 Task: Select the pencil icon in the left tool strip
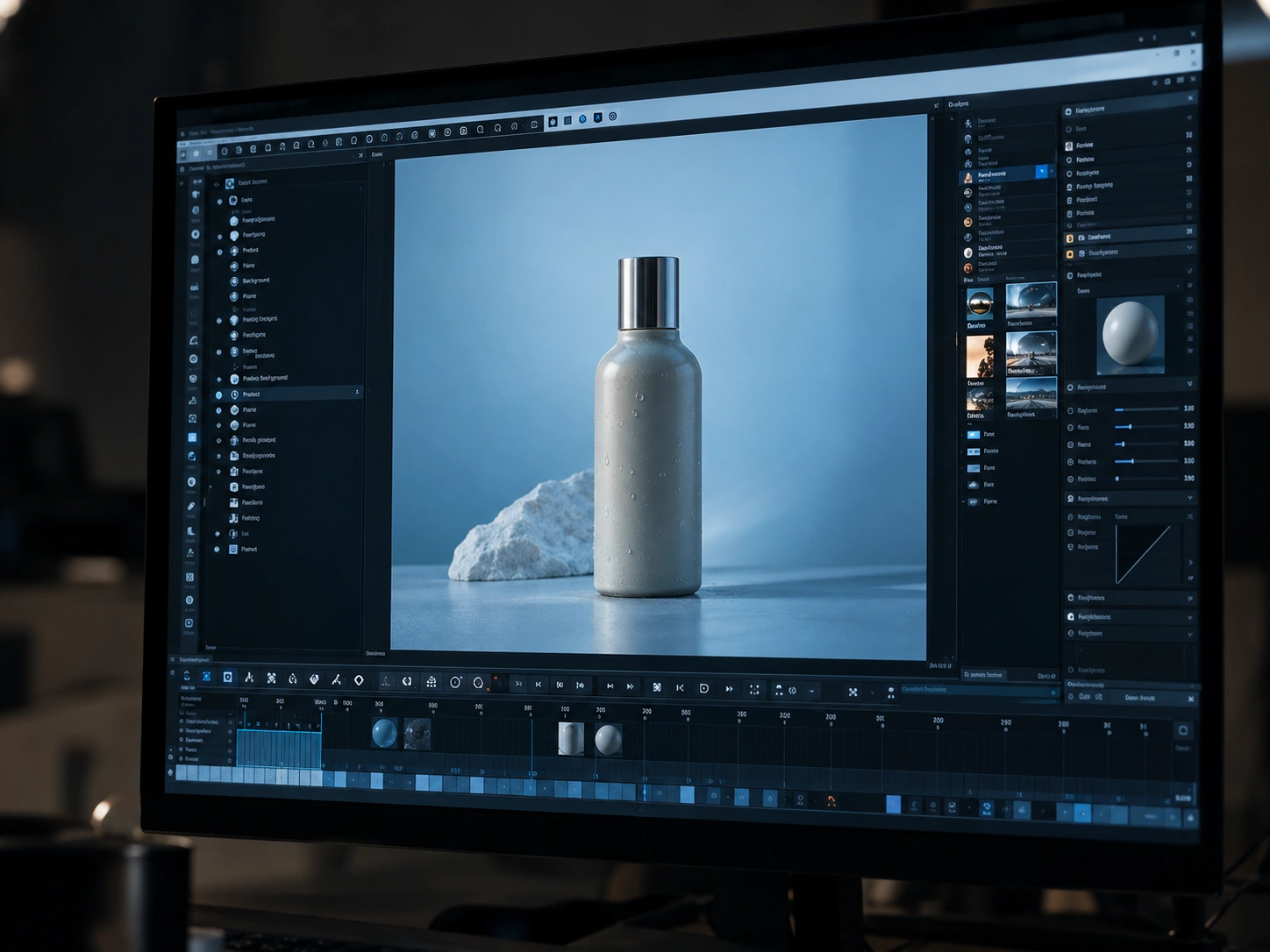tap(191, 506)
